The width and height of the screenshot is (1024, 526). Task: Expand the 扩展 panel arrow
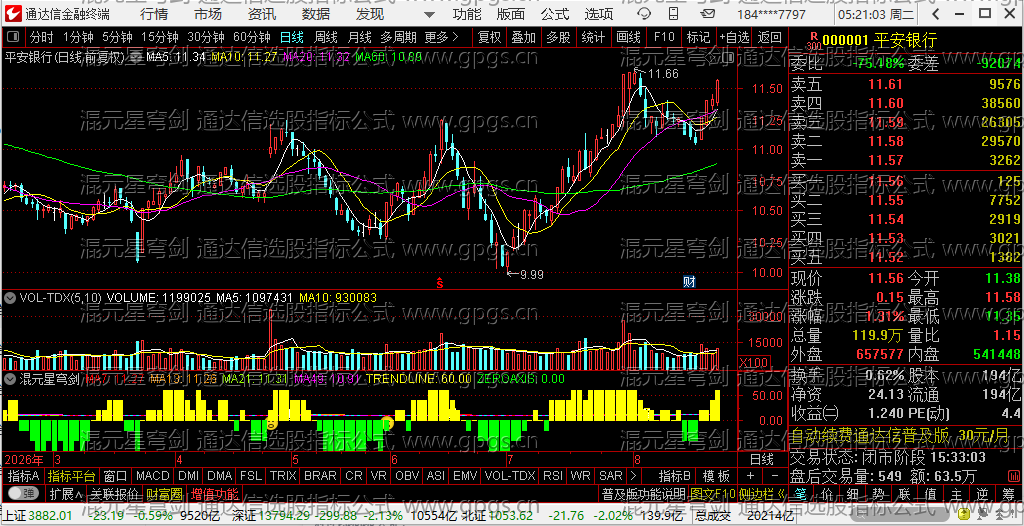[66, 493]
